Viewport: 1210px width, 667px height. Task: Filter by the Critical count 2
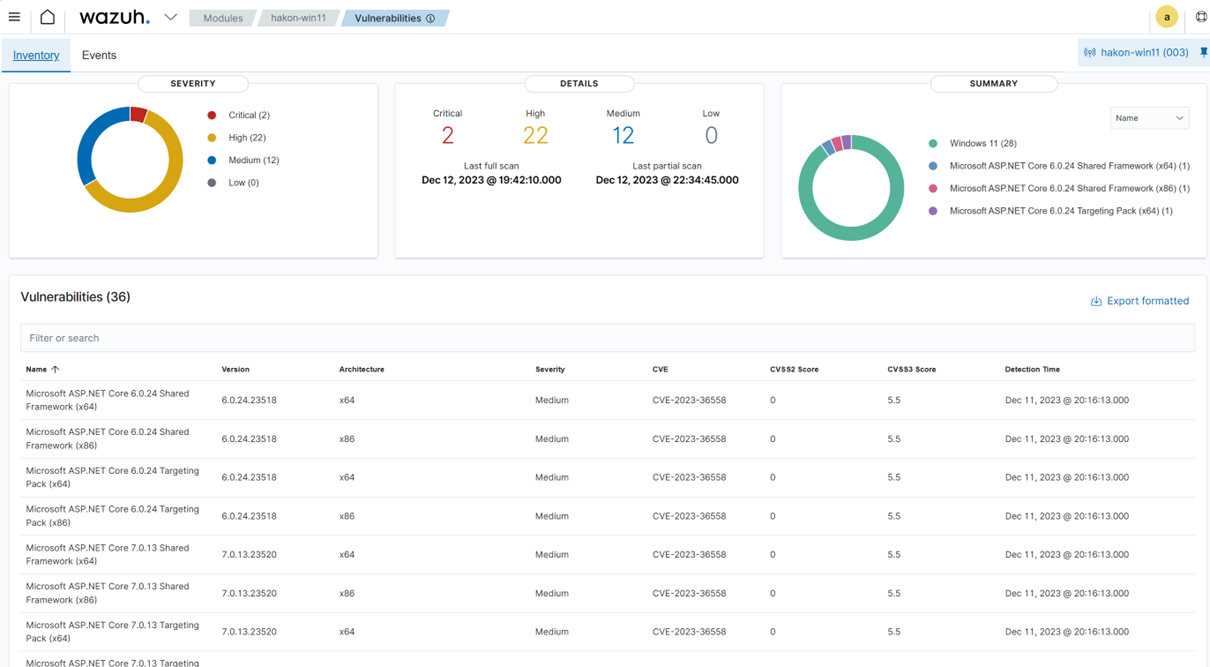pyautogui.click(x=447, y=135)
